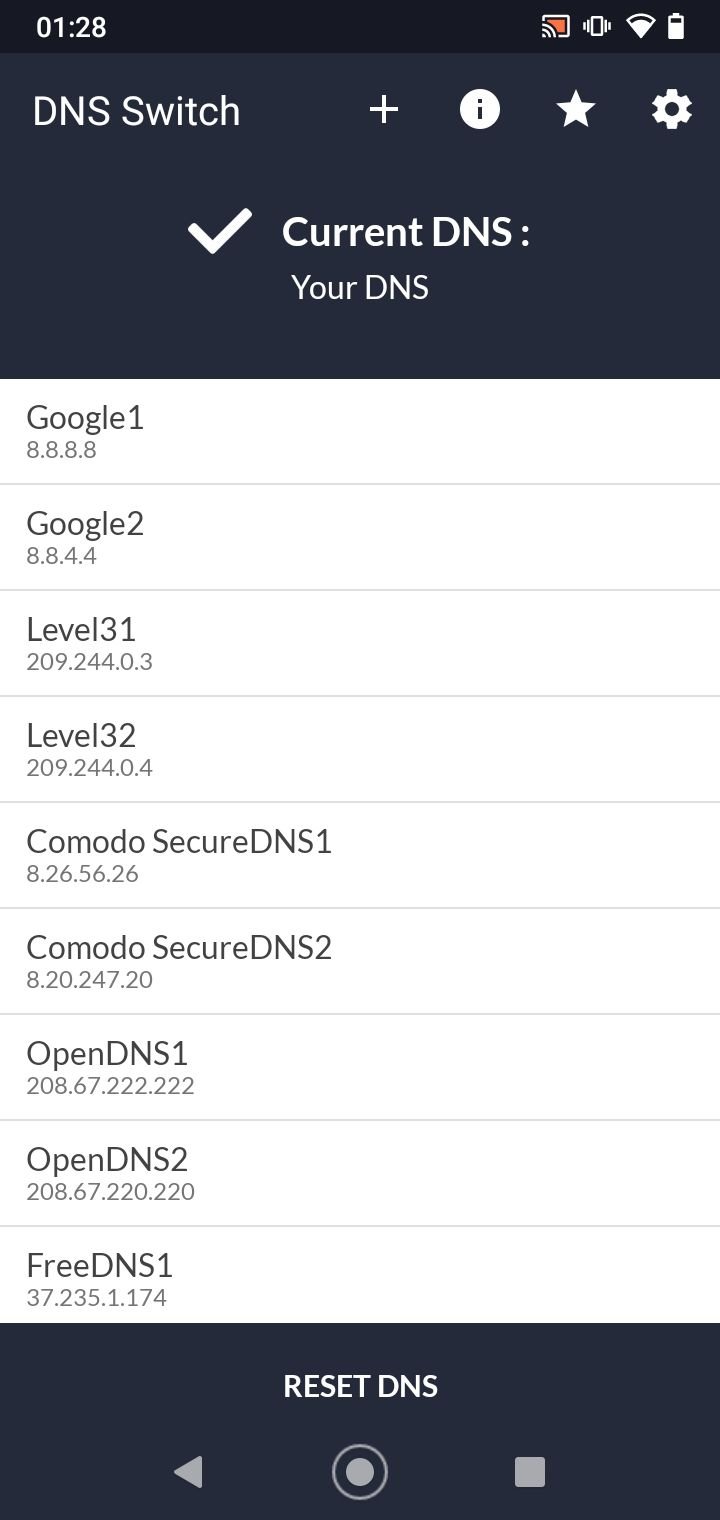Tap the plus icon to add DNS
Viewport: 720px width, 1520px height.
click(x=384, y=110)
